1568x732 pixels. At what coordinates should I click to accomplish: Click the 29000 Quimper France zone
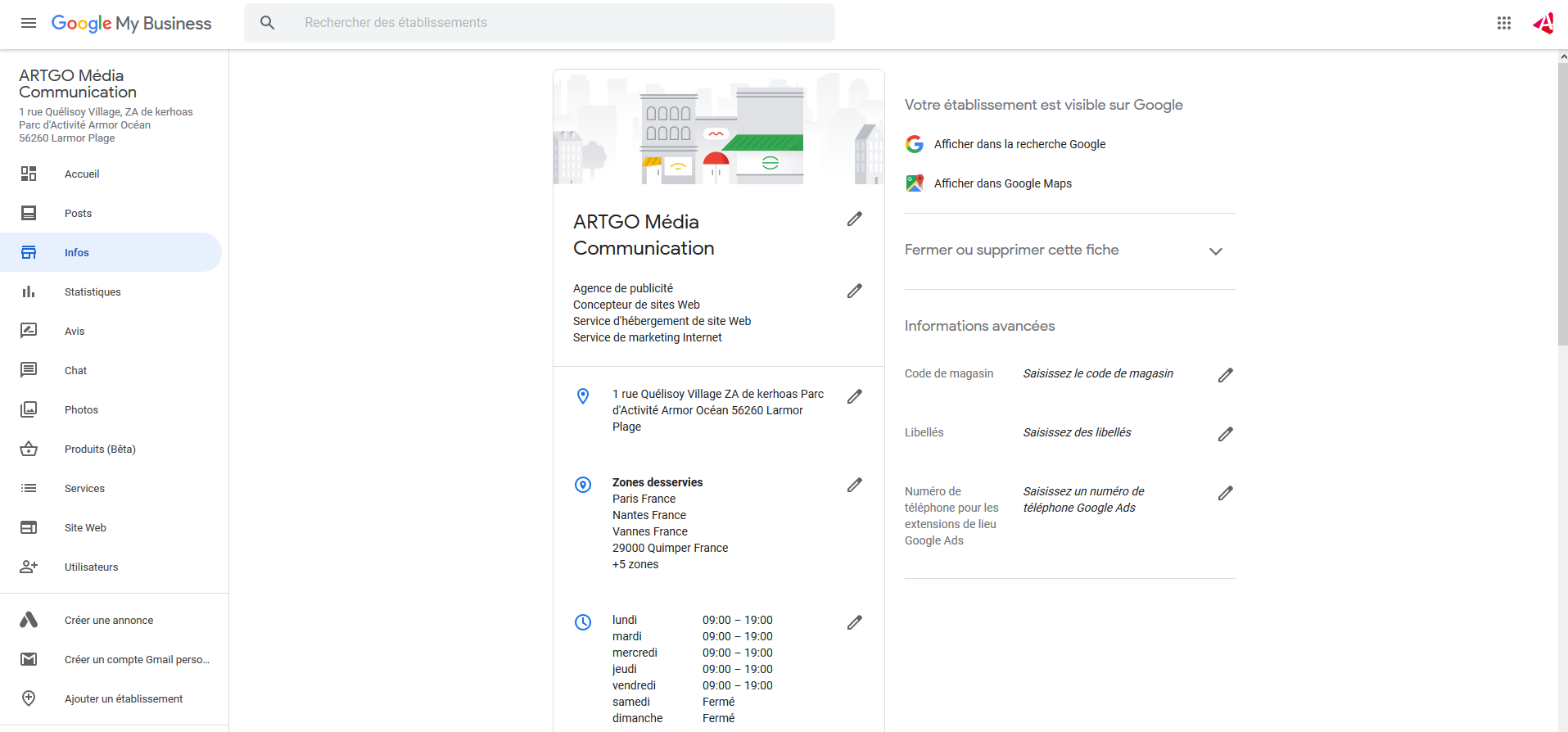(670, 548)
